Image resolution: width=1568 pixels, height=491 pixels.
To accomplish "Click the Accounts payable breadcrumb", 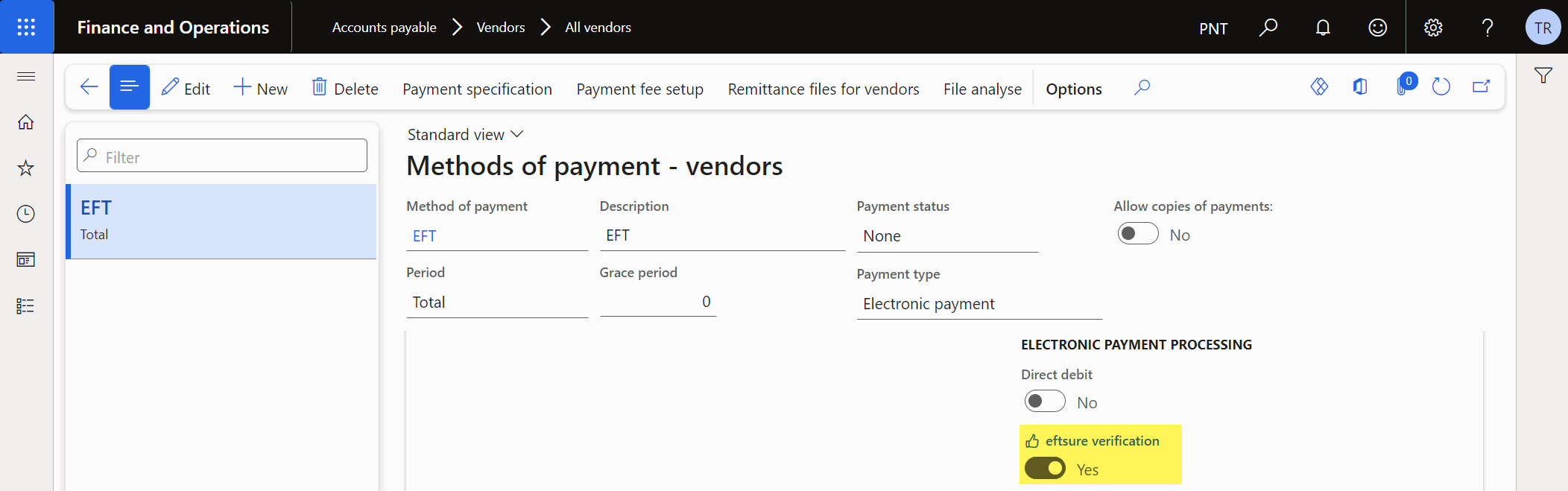I will tap(385, 28).
